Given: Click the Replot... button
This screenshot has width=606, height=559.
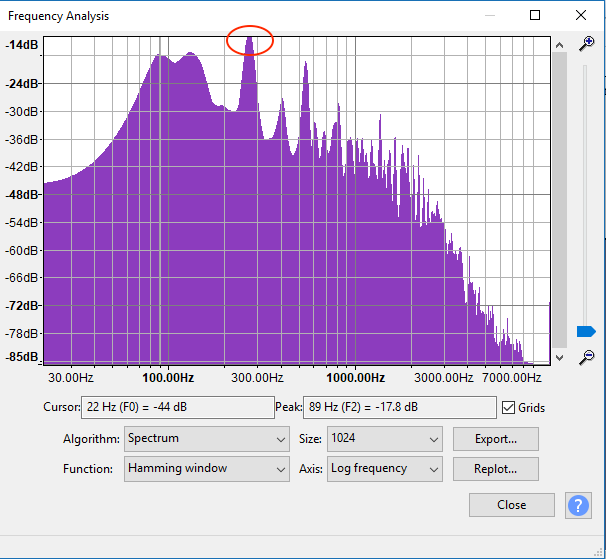Looking at the screenshot, I should (496, 469).
